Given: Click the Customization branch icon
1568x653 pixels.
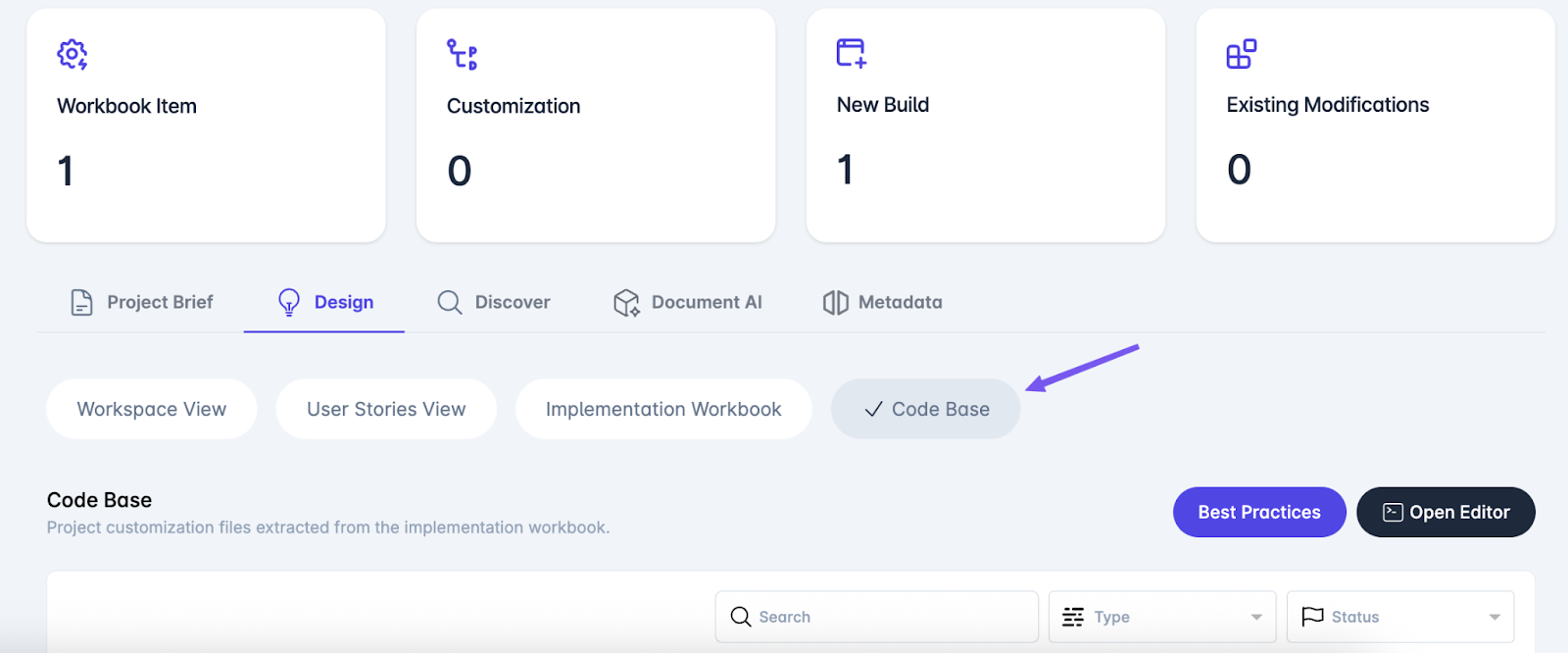Looking at the screenshot, I should point(462,54).
